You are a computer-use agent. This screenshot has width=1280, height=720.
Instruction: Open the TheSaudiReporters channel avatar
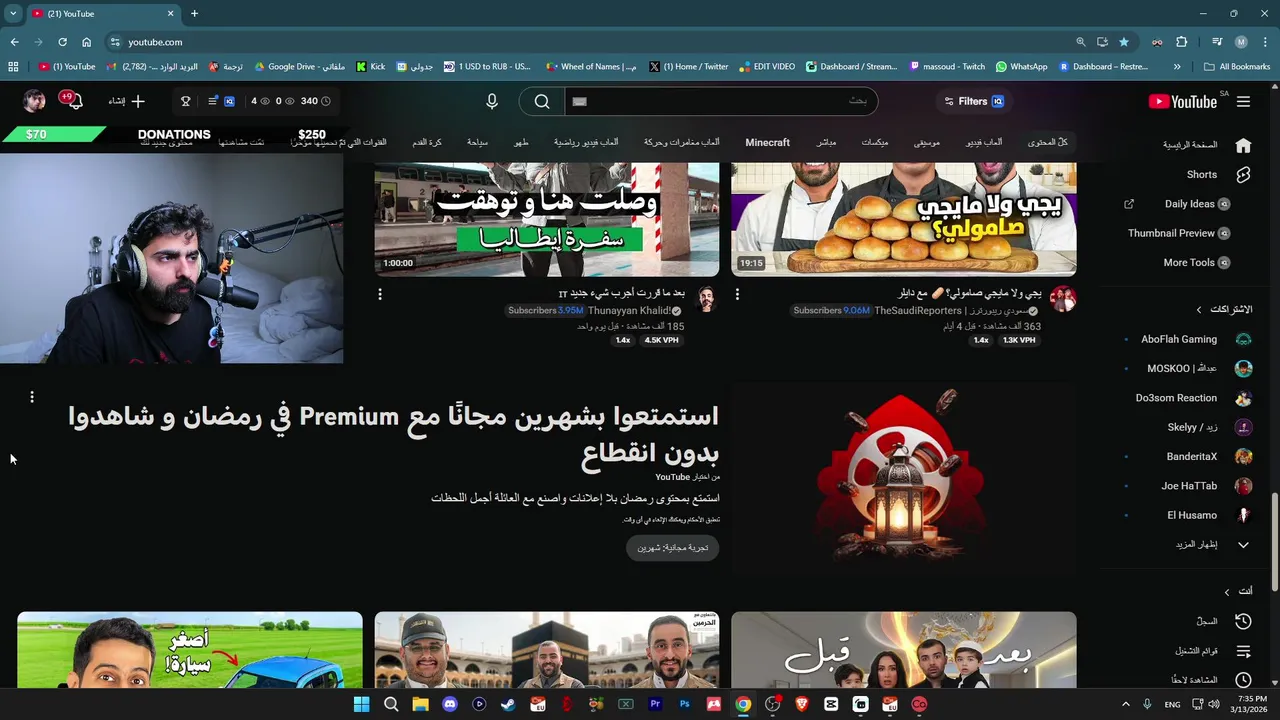1063,299
